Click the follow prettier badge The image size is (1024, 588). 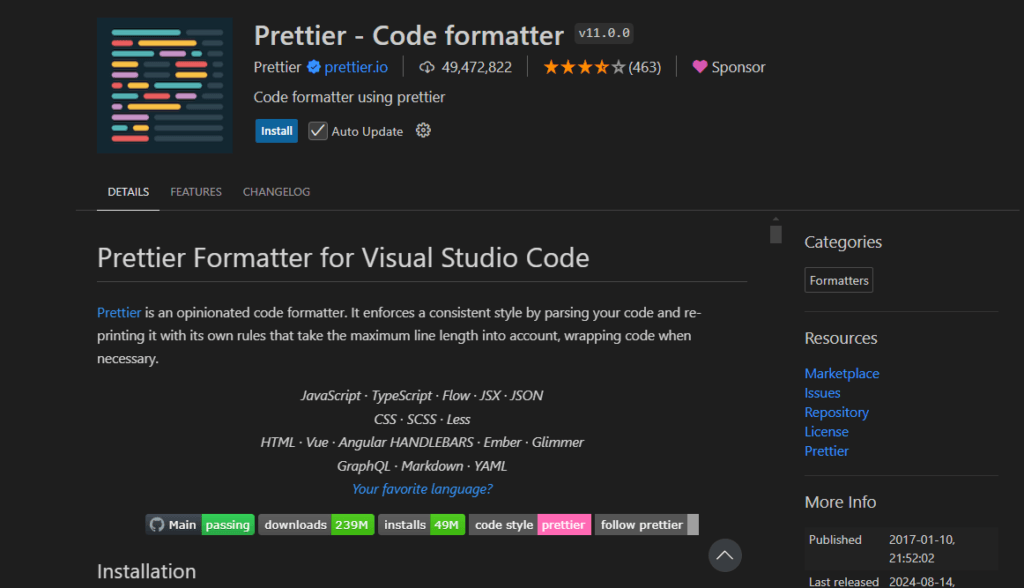647,525
